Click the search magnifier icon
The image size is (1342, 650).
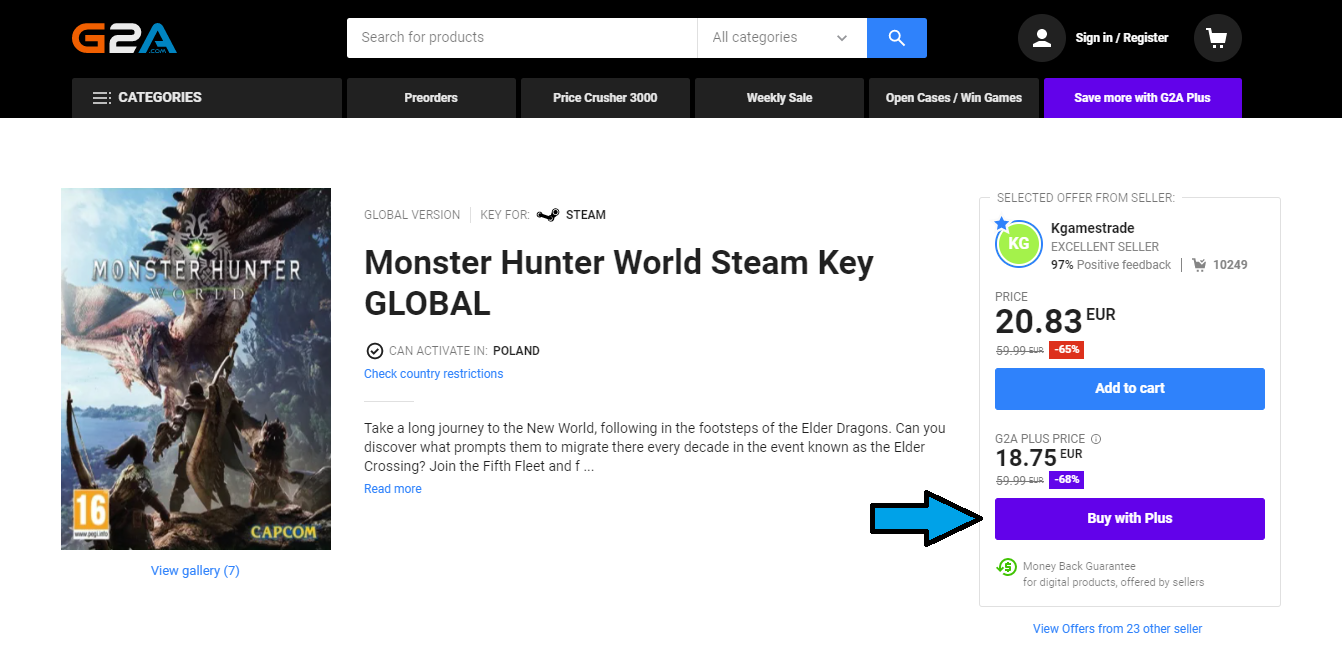(896, 37)
